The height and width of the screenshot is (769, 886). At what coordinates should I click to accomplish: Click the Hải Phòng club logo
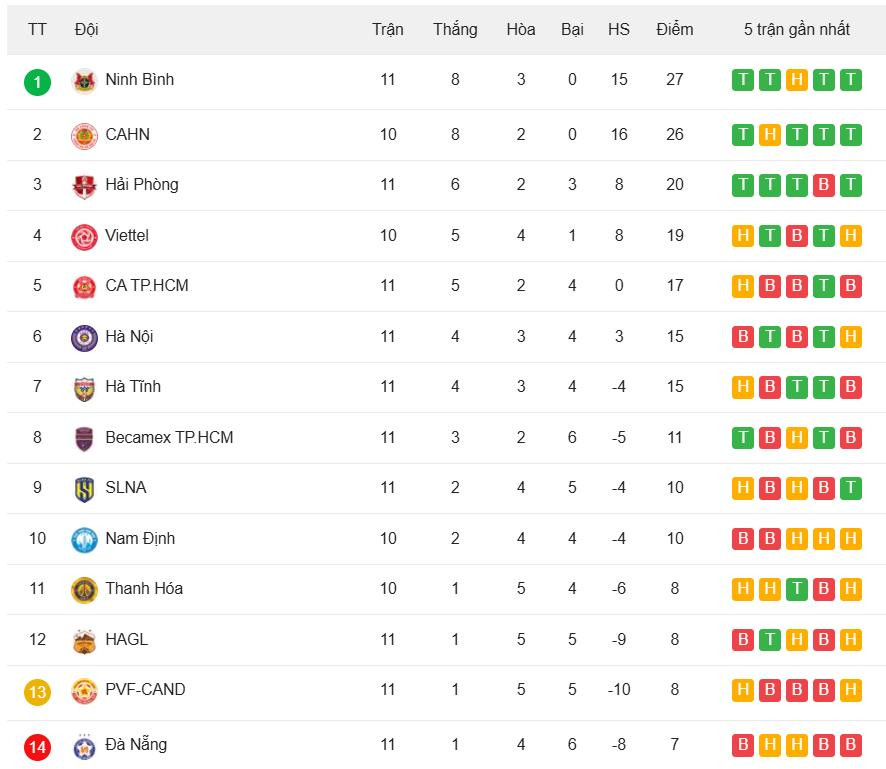click(x=84, y=186)
